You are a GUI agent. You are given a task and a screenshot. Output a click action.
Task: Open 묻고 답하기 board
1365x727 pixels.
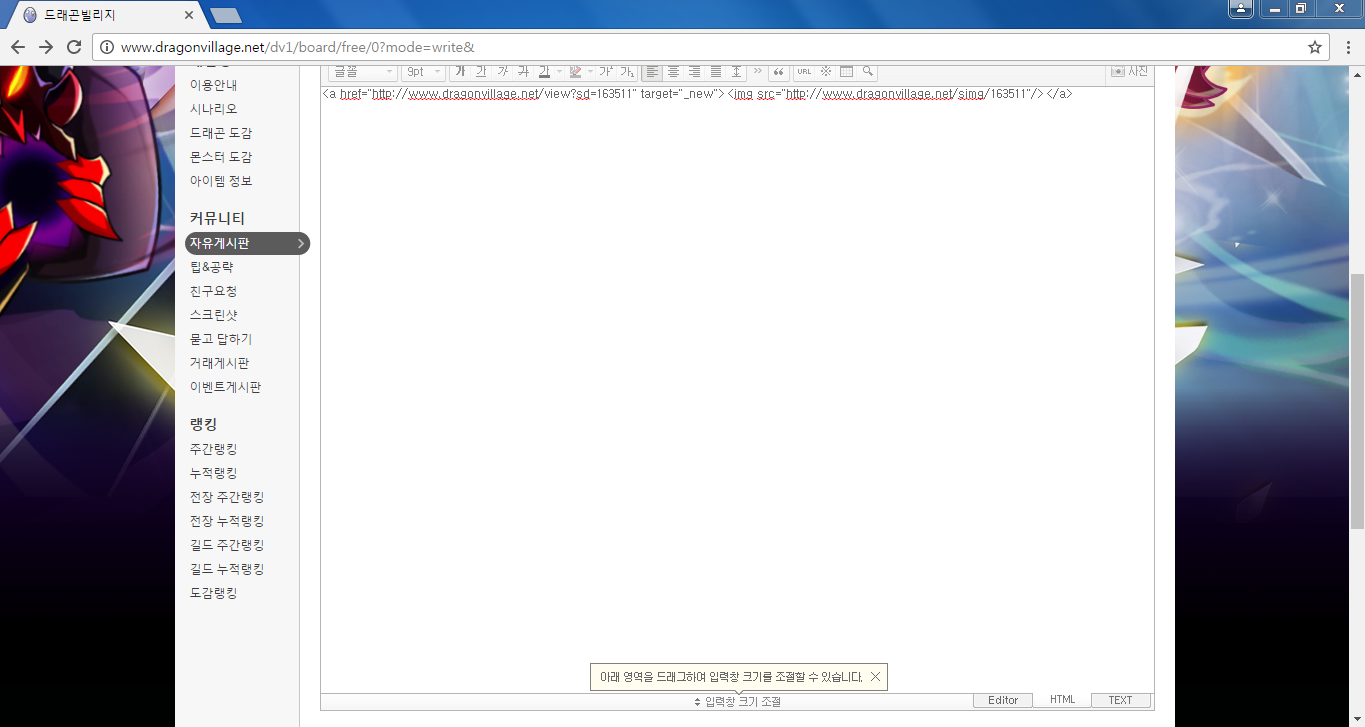[221, 339]
